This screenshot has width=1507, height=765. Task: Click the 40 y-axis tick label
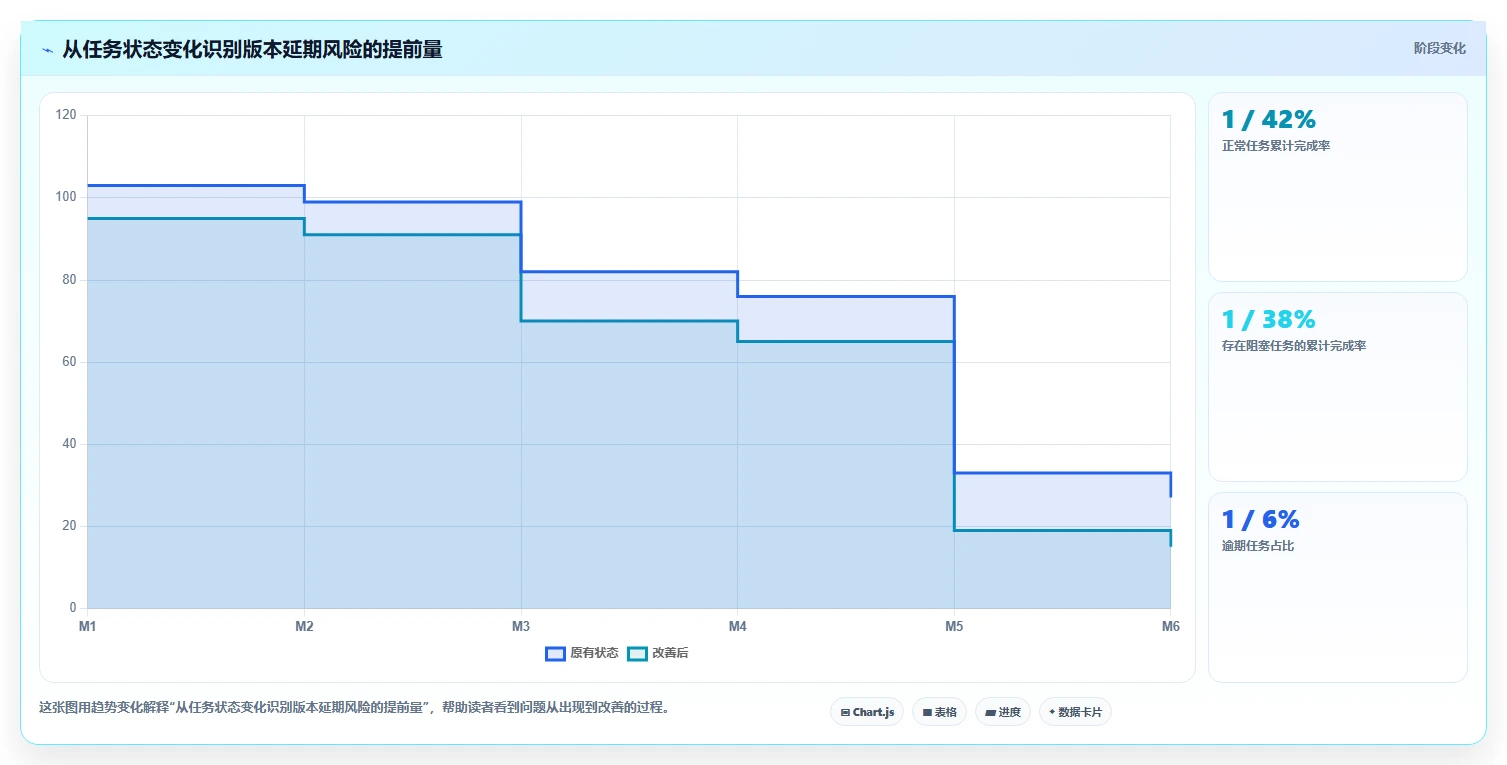[x=69, y=444]
